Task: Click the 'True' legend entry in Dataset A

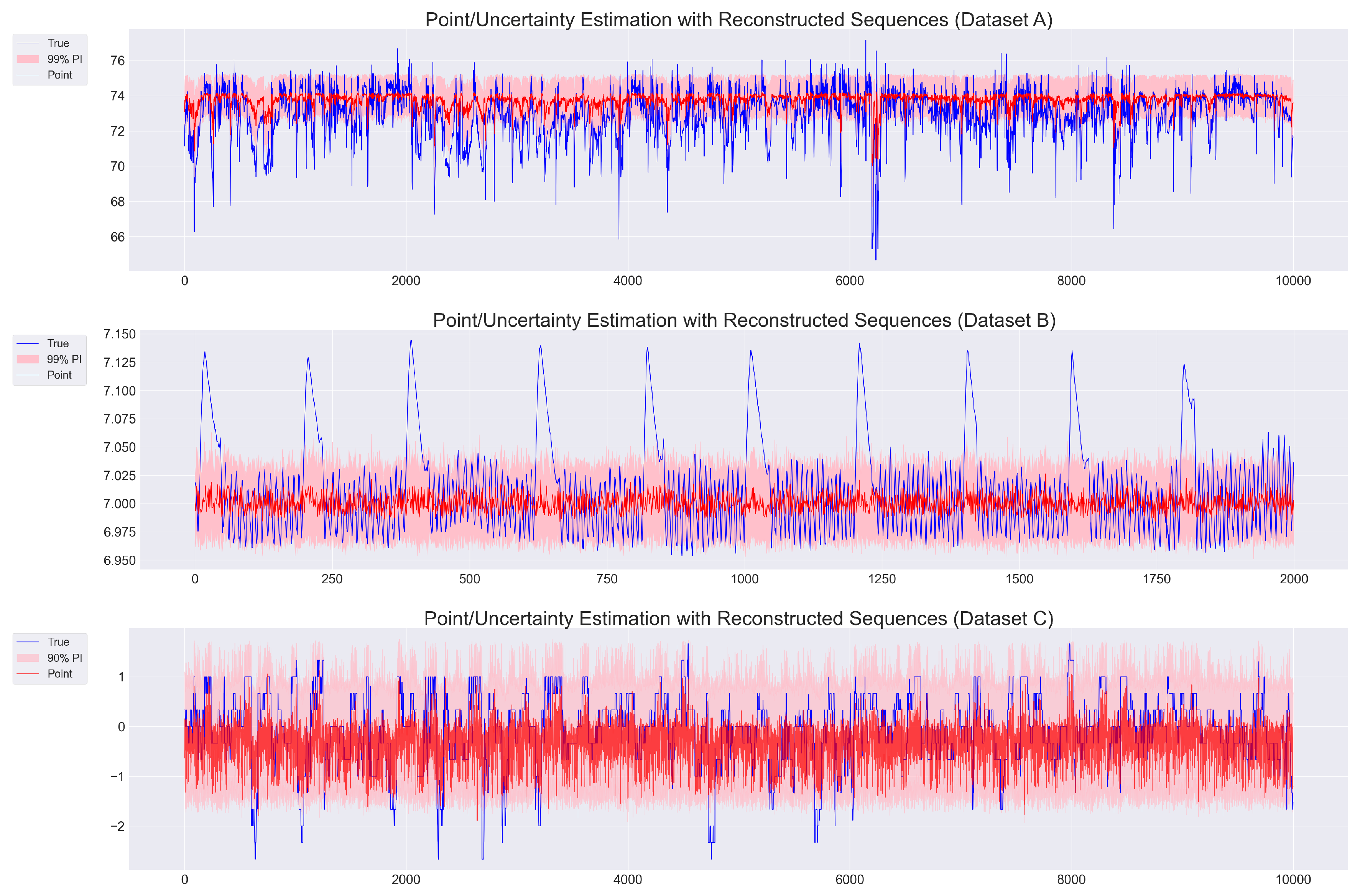Action: click(x=58, y=43)
